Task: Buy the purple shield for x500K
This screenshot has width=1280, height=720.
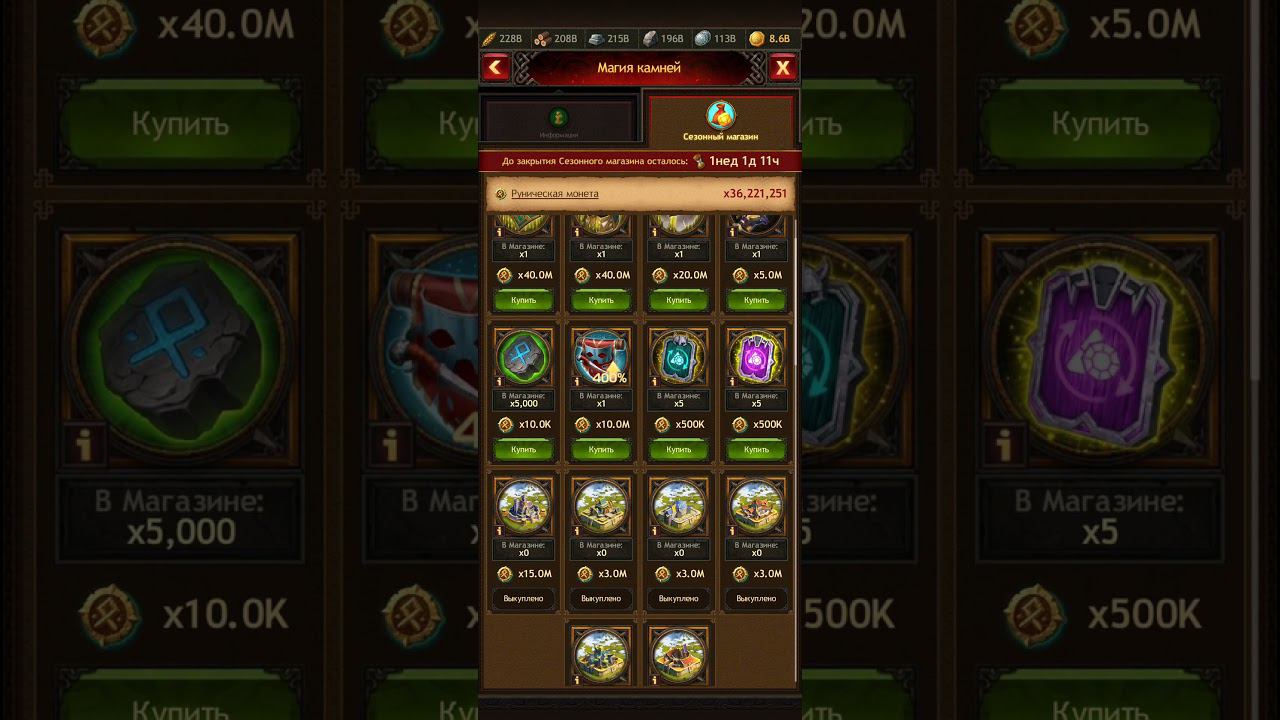Action: 756,450
